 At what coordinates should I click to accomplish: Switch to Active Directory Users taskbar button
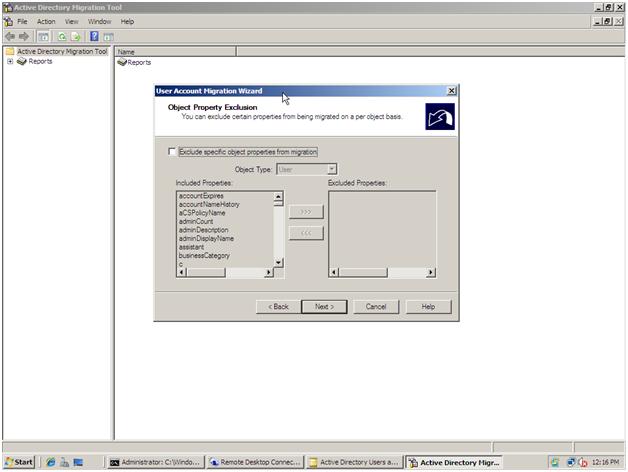[355, 462]
